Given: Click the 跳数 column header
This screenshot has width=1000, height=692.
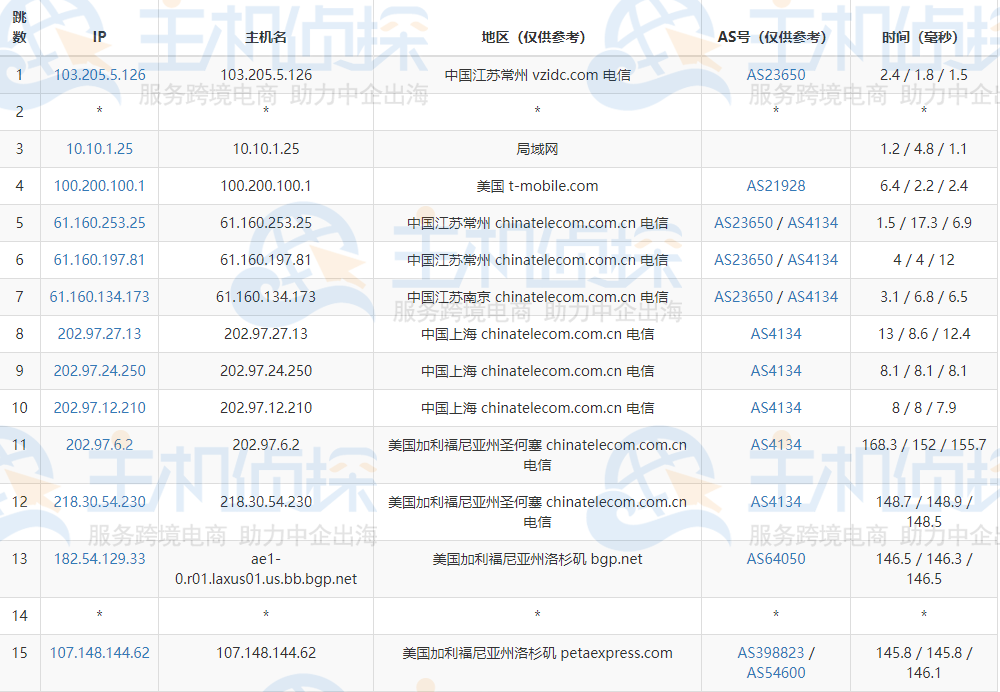Looking at the screenshot, I should pos(20,27).
